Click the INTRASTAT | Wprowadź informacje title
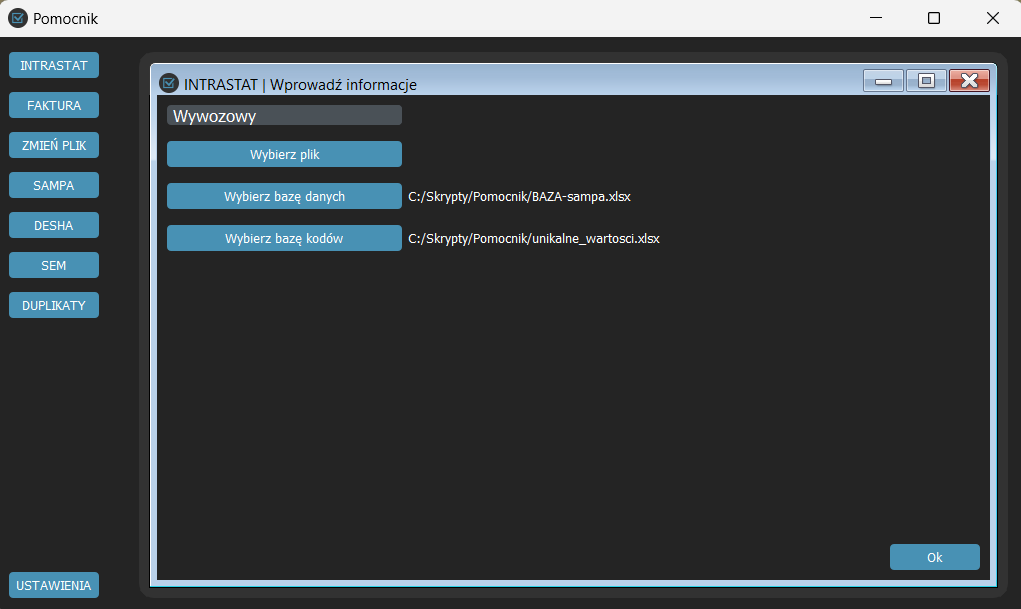The image size is (1021, 609). [300, 85]
